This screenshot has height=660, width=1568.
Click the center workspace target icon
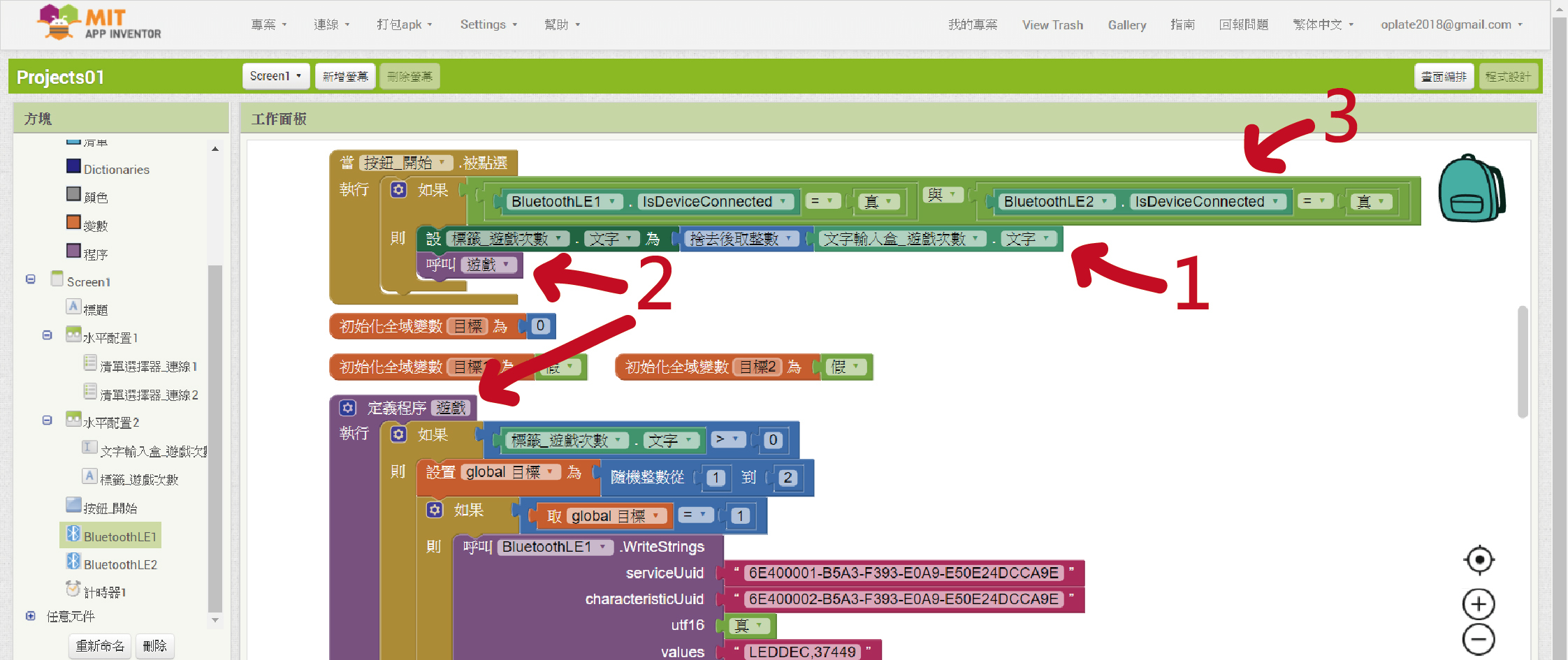pyautogui.click(x=1479, y=560)
